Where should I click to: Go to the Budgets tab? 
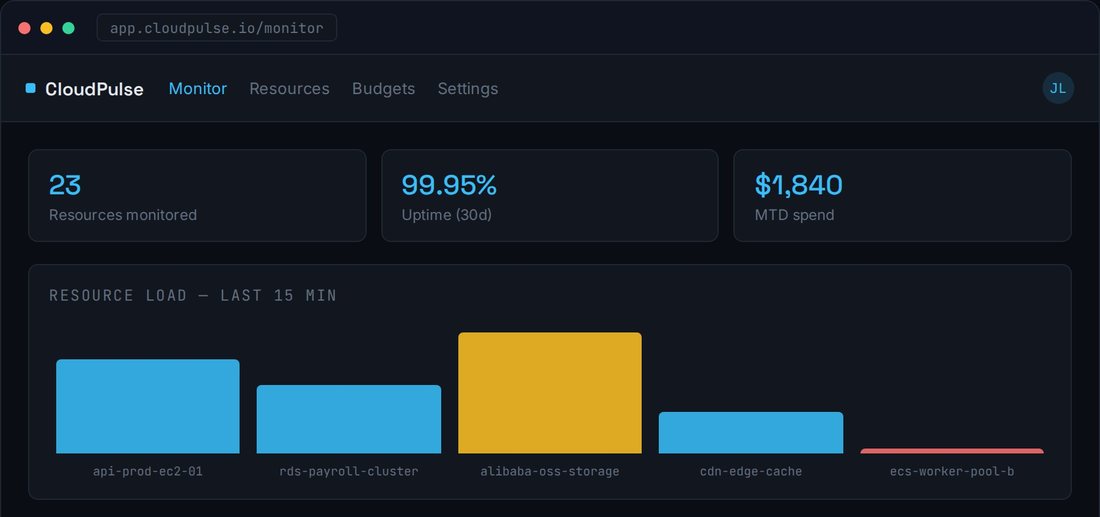(383, 88)
